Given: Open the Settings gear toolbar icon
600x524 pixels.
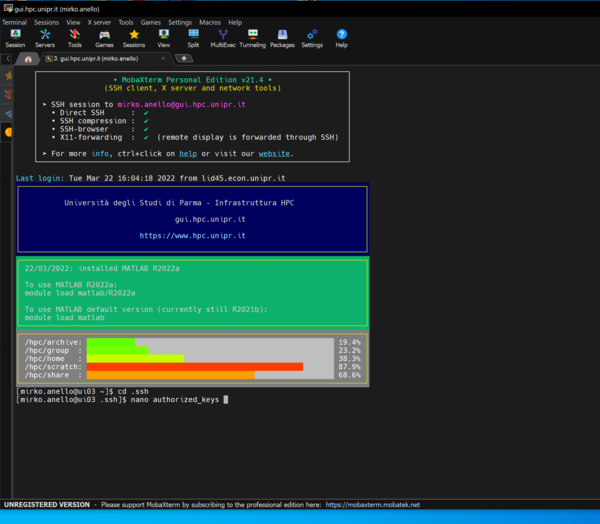Looking at the screenshot, I should (x=312, y=38).
